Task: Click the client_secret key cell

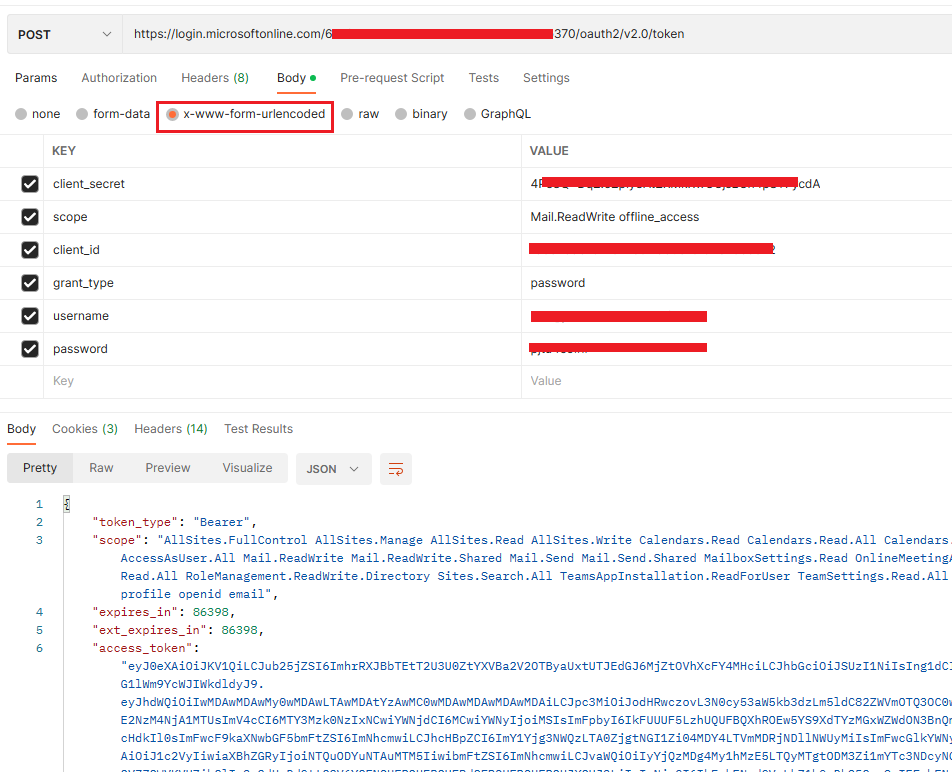Action: click(x=282, y=184)
